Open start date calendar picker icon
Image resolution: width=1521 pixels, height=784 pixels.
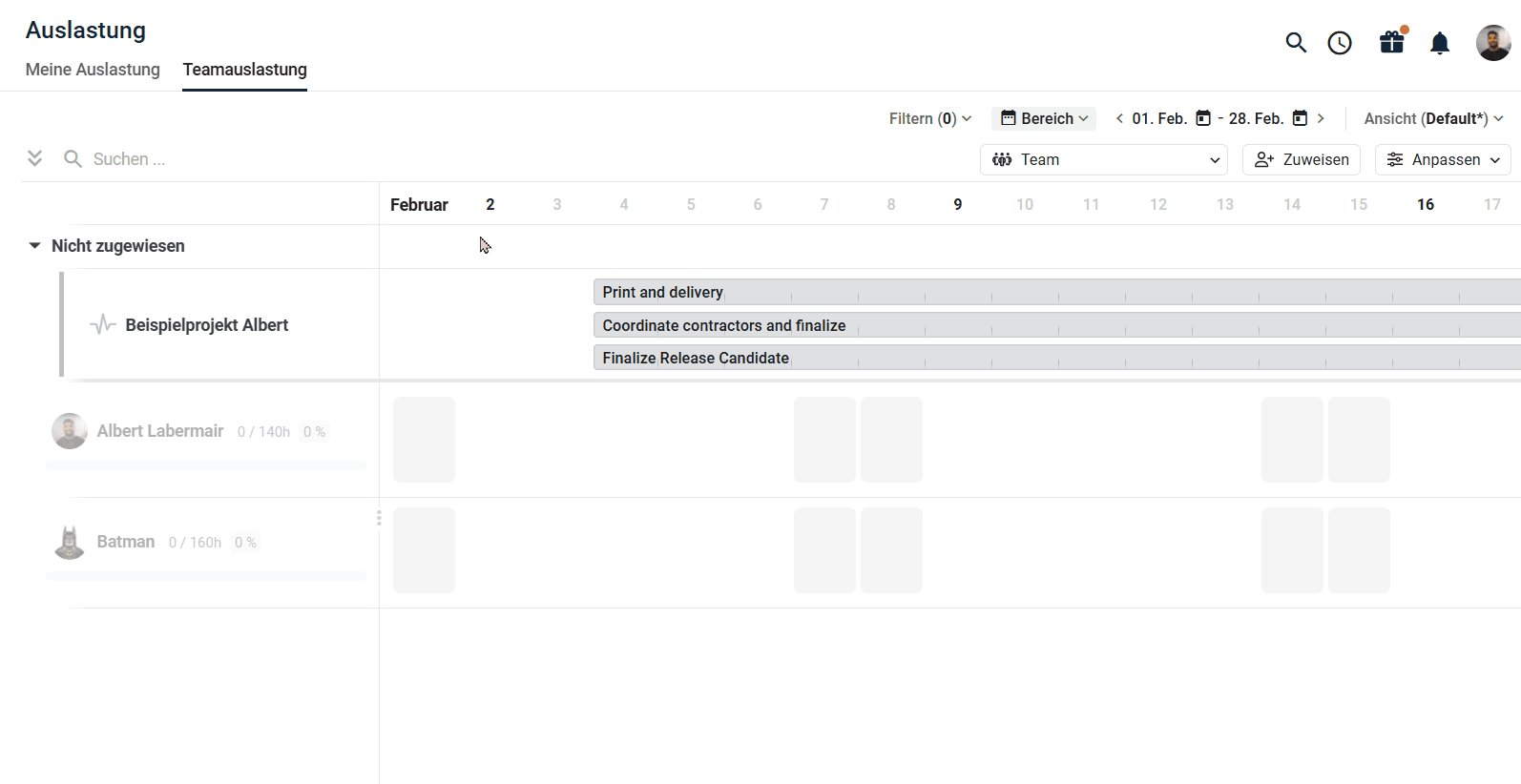tap(1203, 118)
